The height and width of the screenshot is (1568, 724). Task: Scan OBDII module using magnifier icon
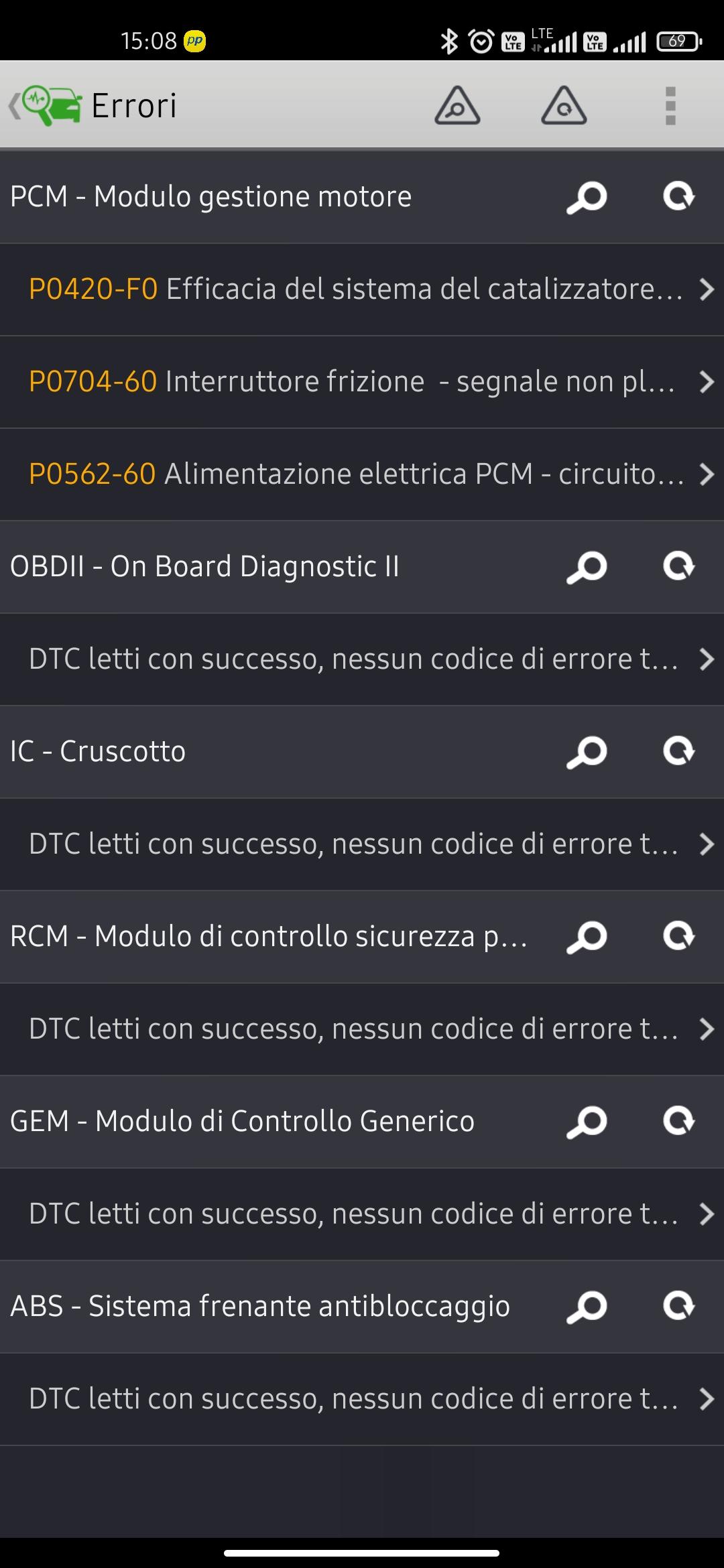click(587, 567)
